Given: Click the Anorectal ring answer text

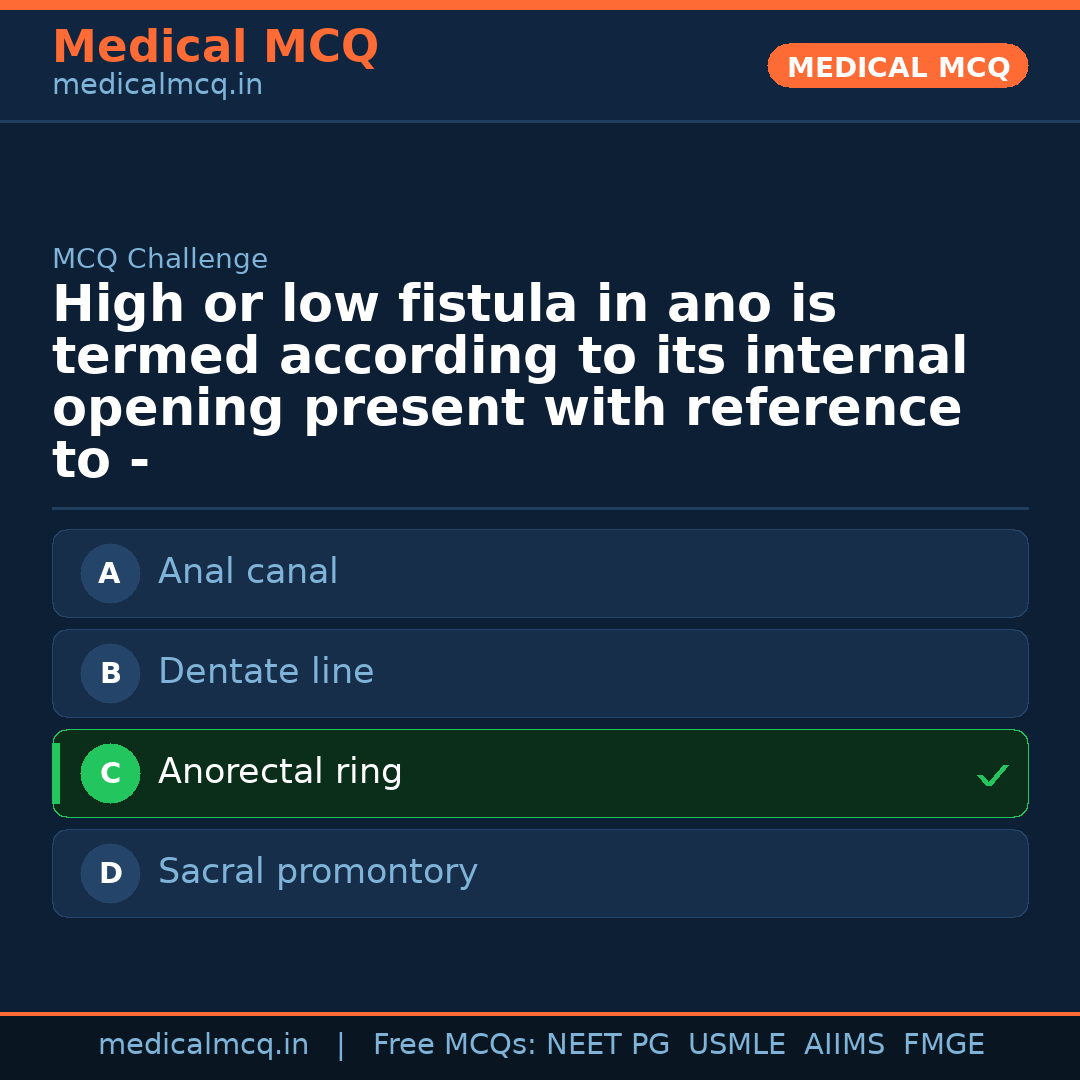Looking at the screenshot, I should coord(280,772).
